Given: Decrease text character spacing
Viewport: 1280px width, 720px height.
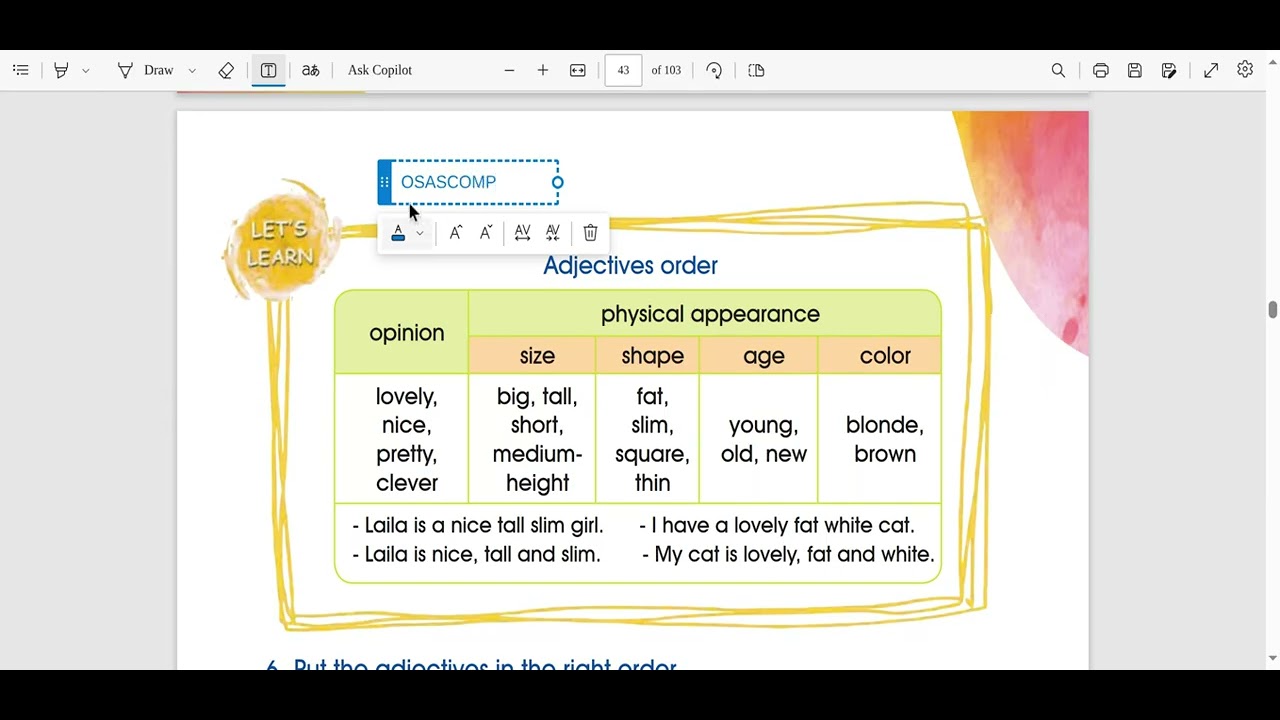Looking at the screenshot, I should point(553,232).
